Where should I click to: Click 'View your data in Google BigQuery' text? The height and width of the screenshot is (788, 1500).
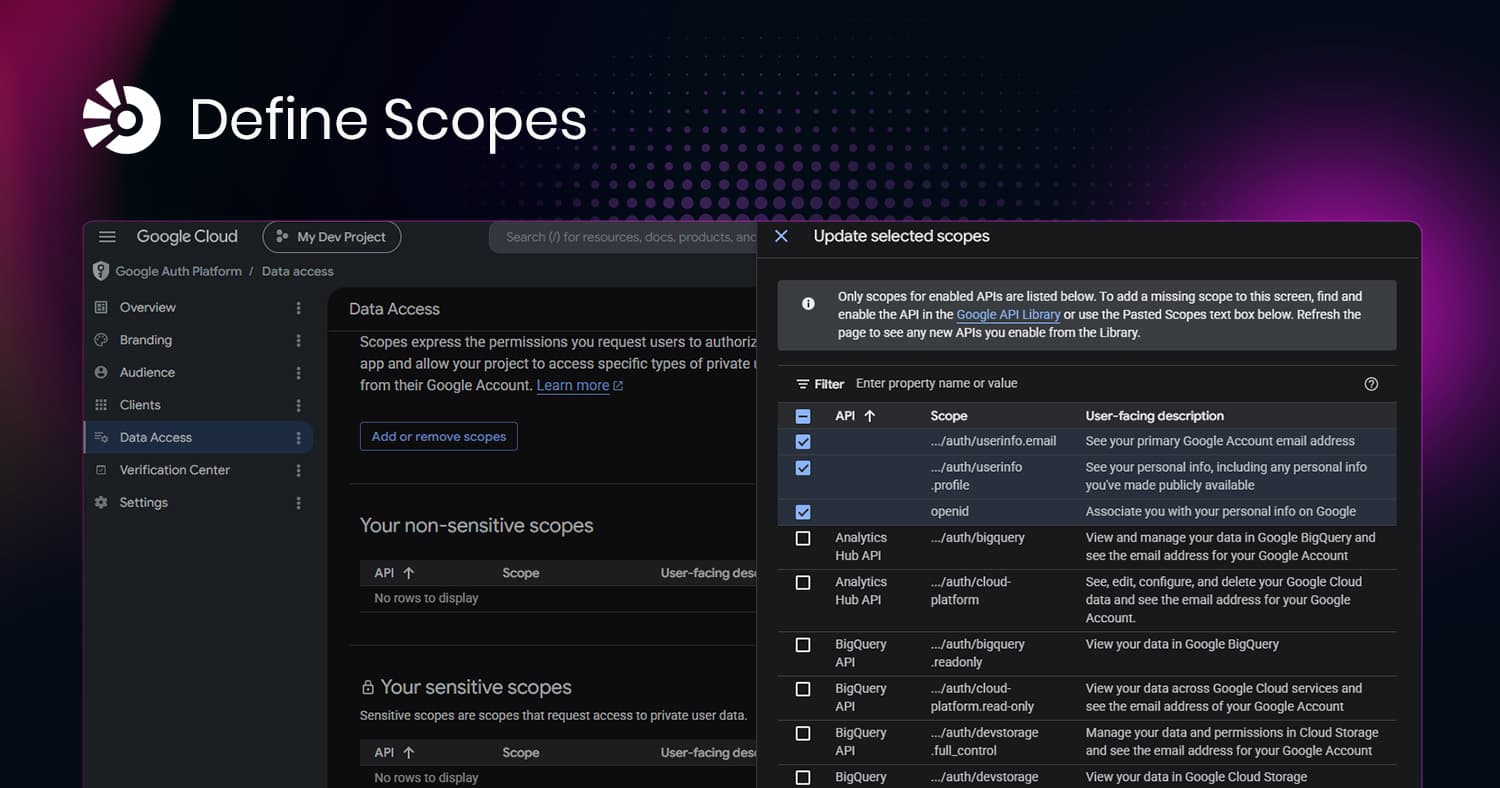(x=1182, y=645)
